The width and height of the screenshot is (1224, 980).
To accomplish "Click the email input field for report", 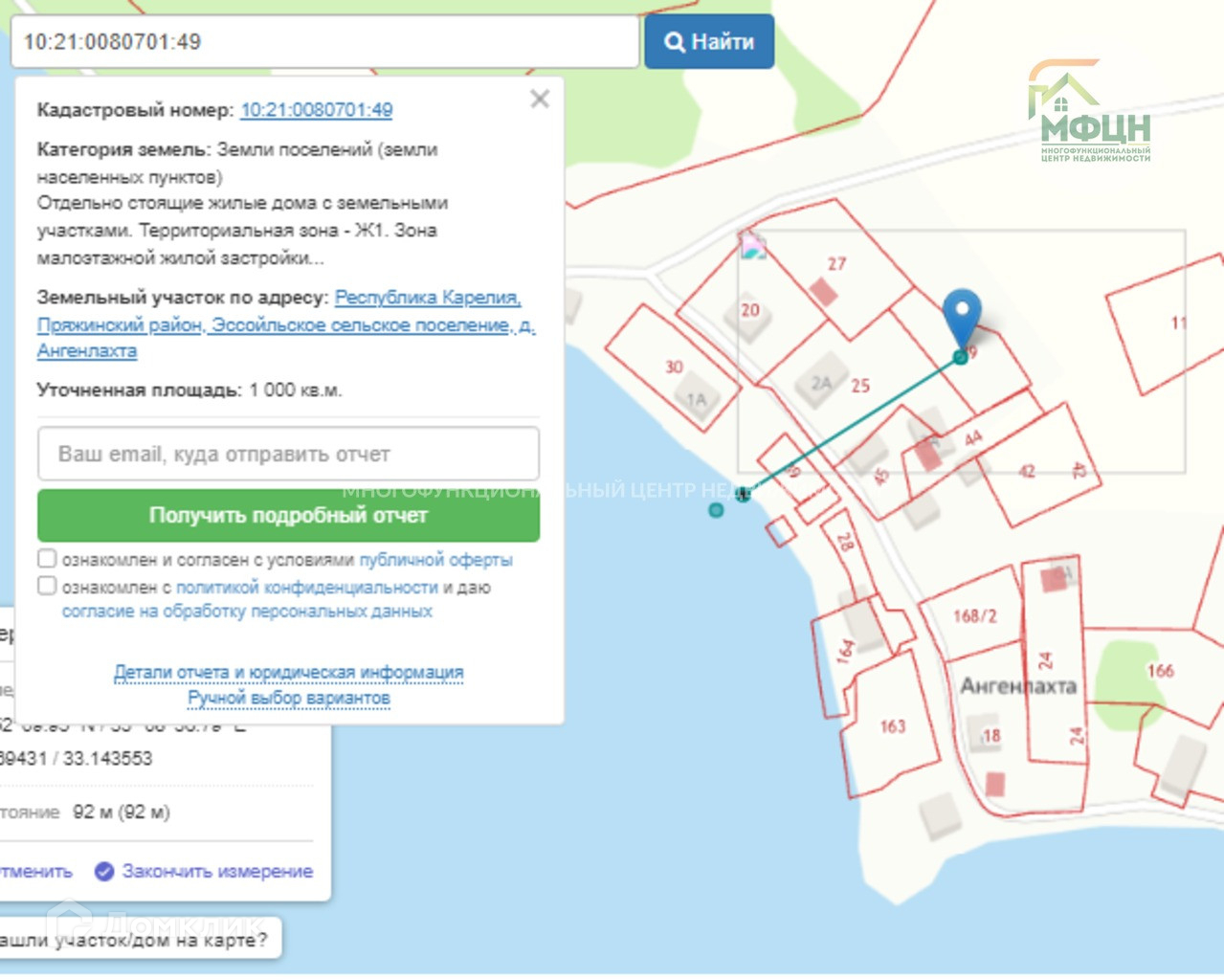I will pyautogui.click(x=288, y=454).
